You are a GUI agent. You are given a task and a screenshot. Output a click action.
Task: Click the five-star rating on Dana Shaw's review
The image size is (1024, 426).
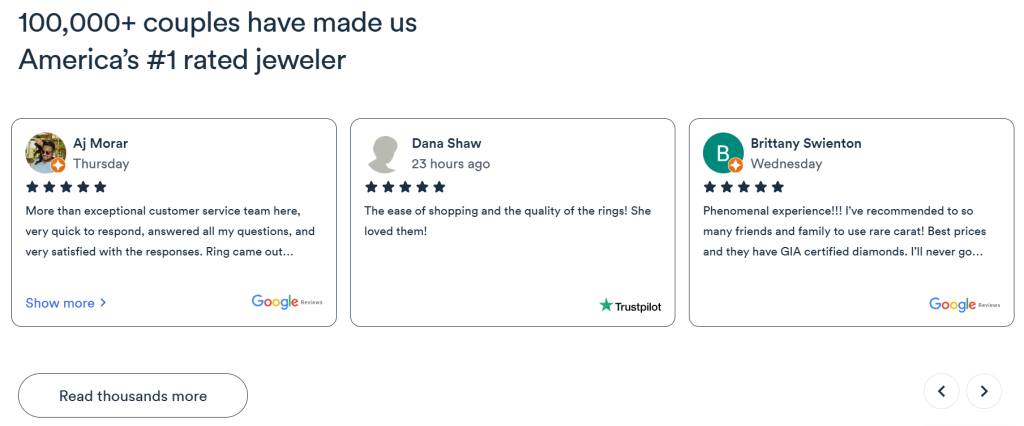click(405, 187)
